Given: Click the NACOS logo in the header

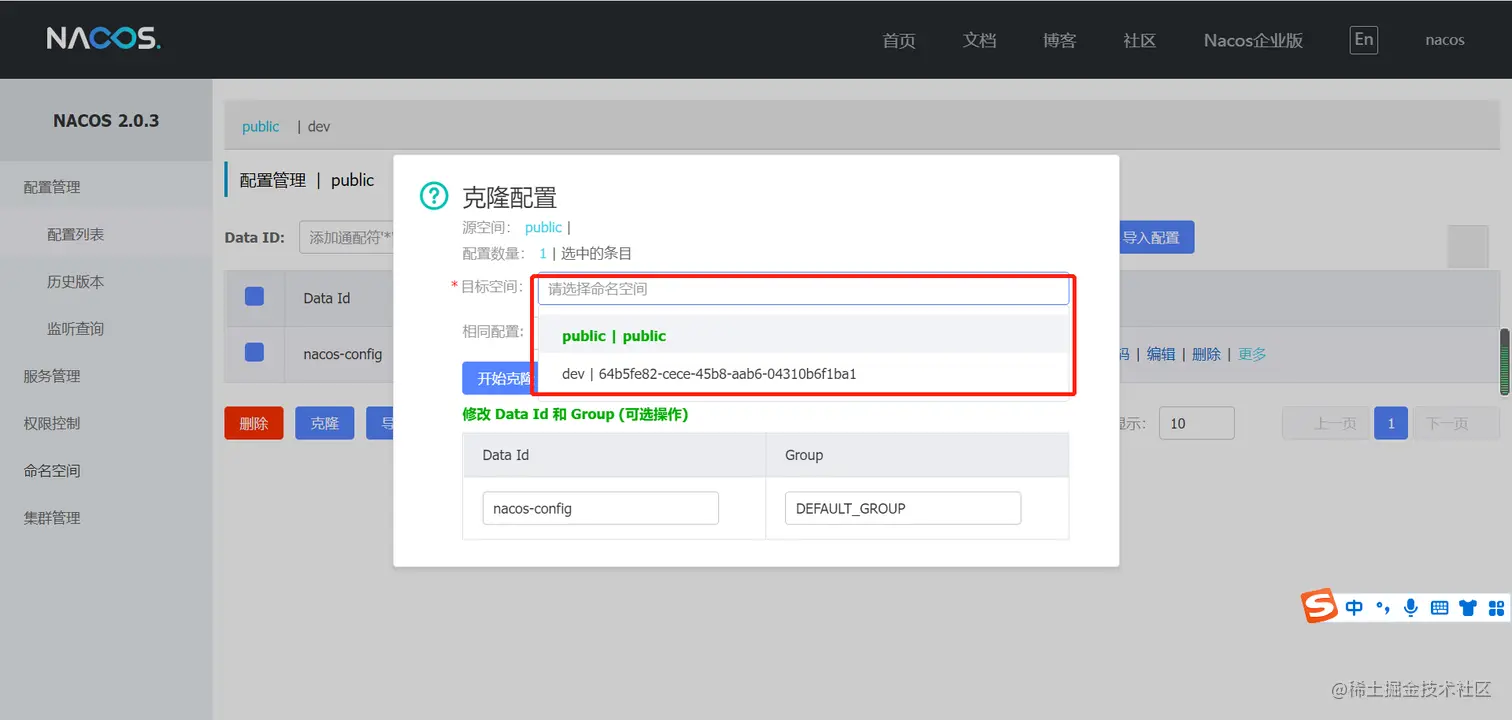Looking at the screenshot, I should pyautogui.click(x=103, y=39).
